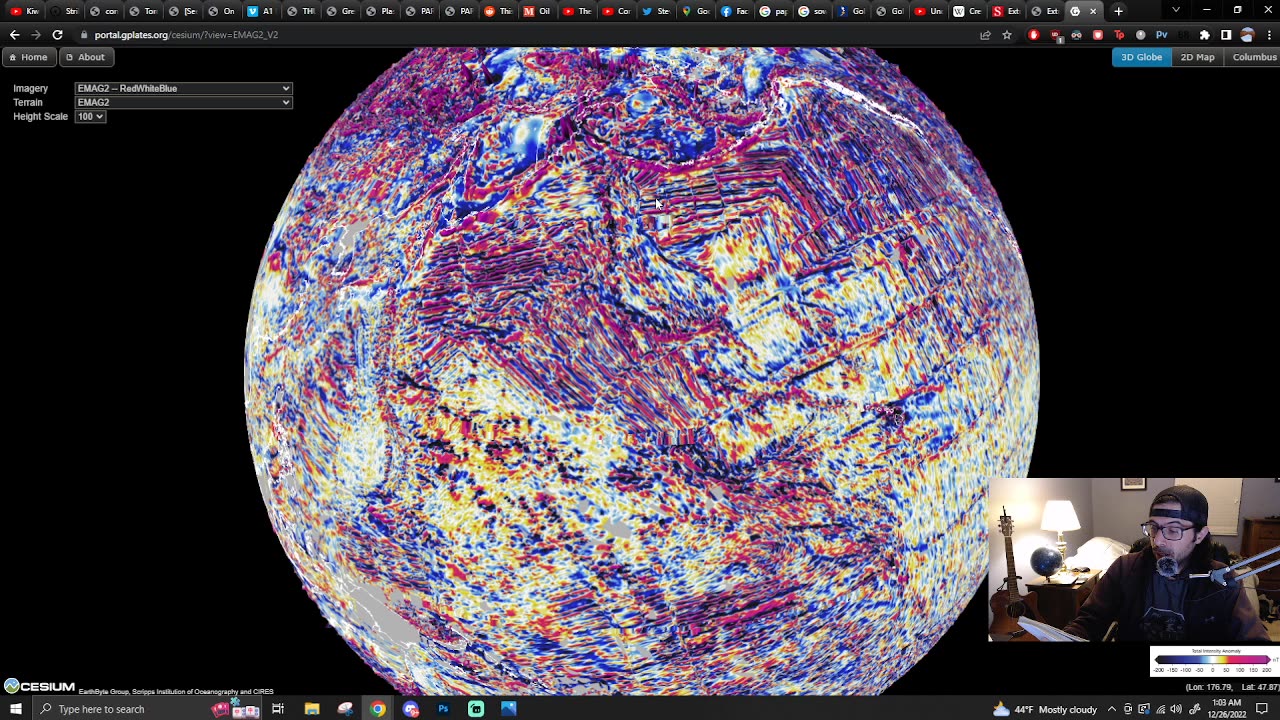Open the Windows Start menu
This screenshot has height=720, width=1280.
pos(15,709)
